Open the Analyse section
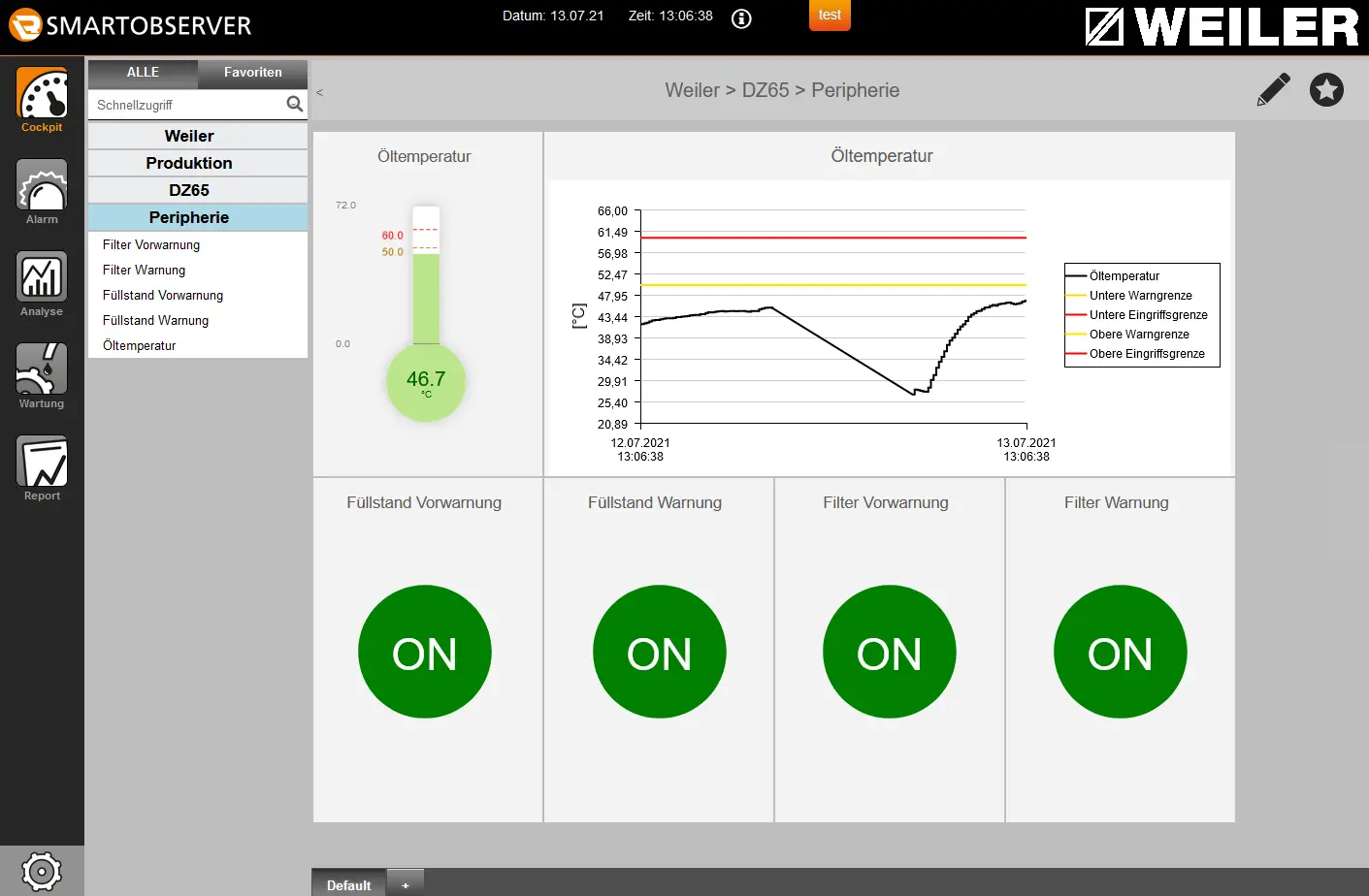The image size is (1369, 896). 42,283
